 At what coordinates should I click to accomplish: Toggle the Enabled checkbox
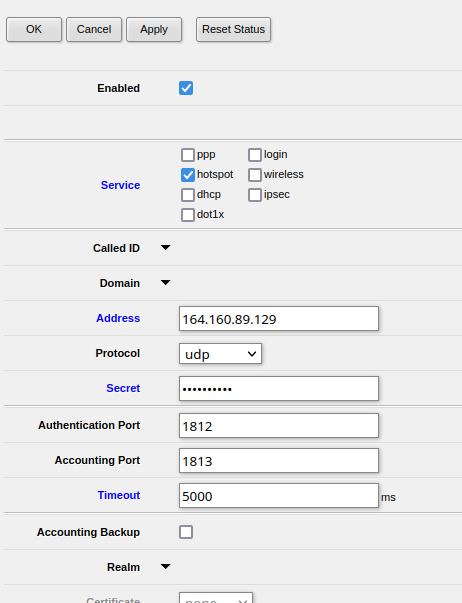point(186,88)
